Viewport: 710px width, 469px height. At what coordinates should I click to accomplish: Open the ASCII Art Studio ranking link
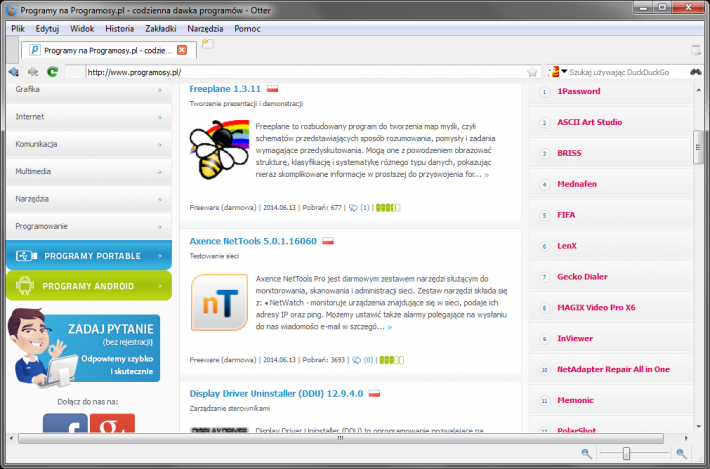tap(590, 122)
